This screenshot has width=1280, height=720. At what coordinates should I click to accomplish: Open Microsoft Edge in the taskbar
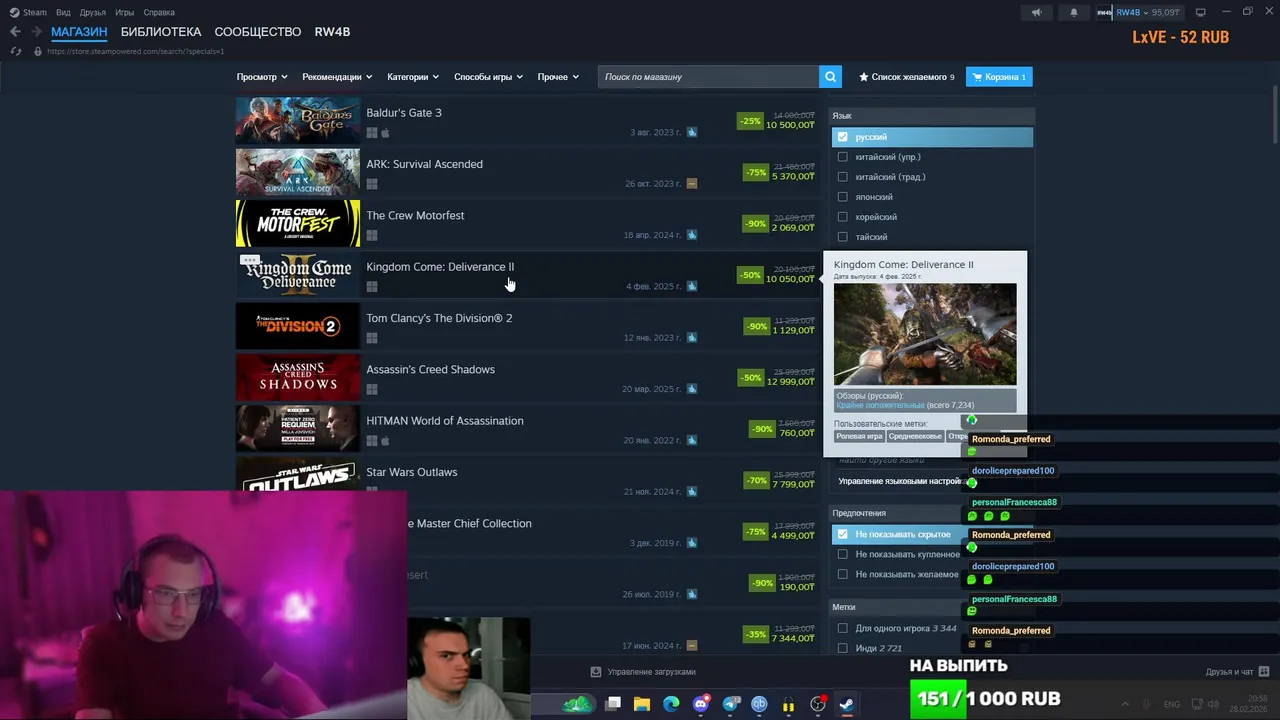tap(671, 704)
